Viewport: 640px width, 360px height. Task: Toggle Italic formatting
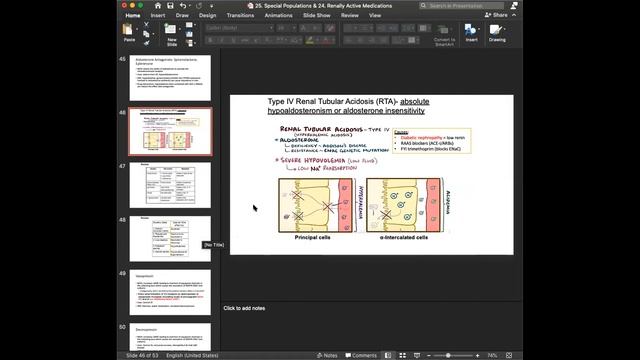click(x=222, y=40)
